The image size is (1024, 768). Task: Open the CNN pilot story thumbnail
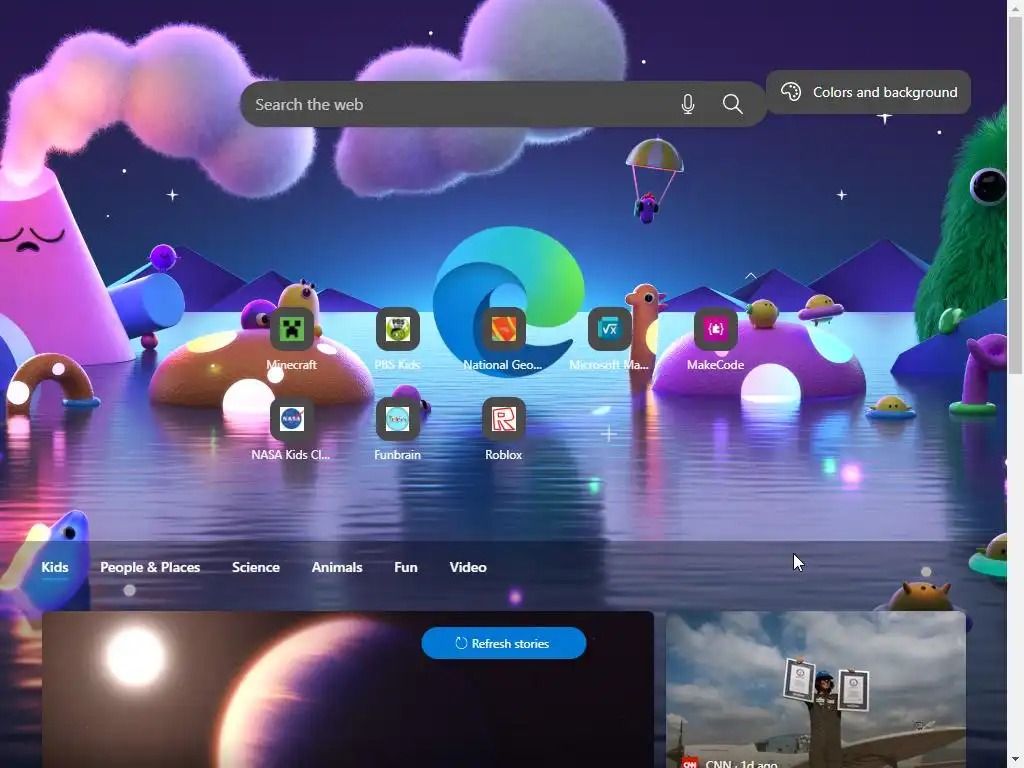pyautogui.click(x=816, y=690)
